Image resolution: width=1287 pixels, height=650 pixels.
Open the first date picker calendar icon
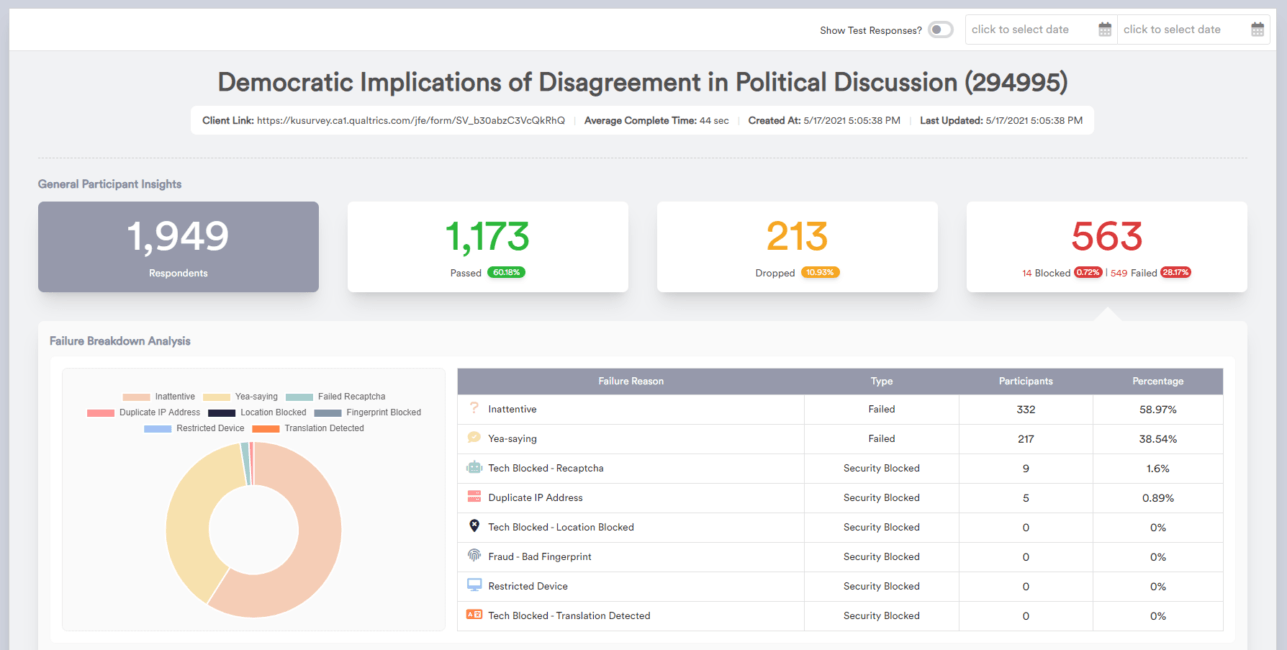click(1105, 30)
